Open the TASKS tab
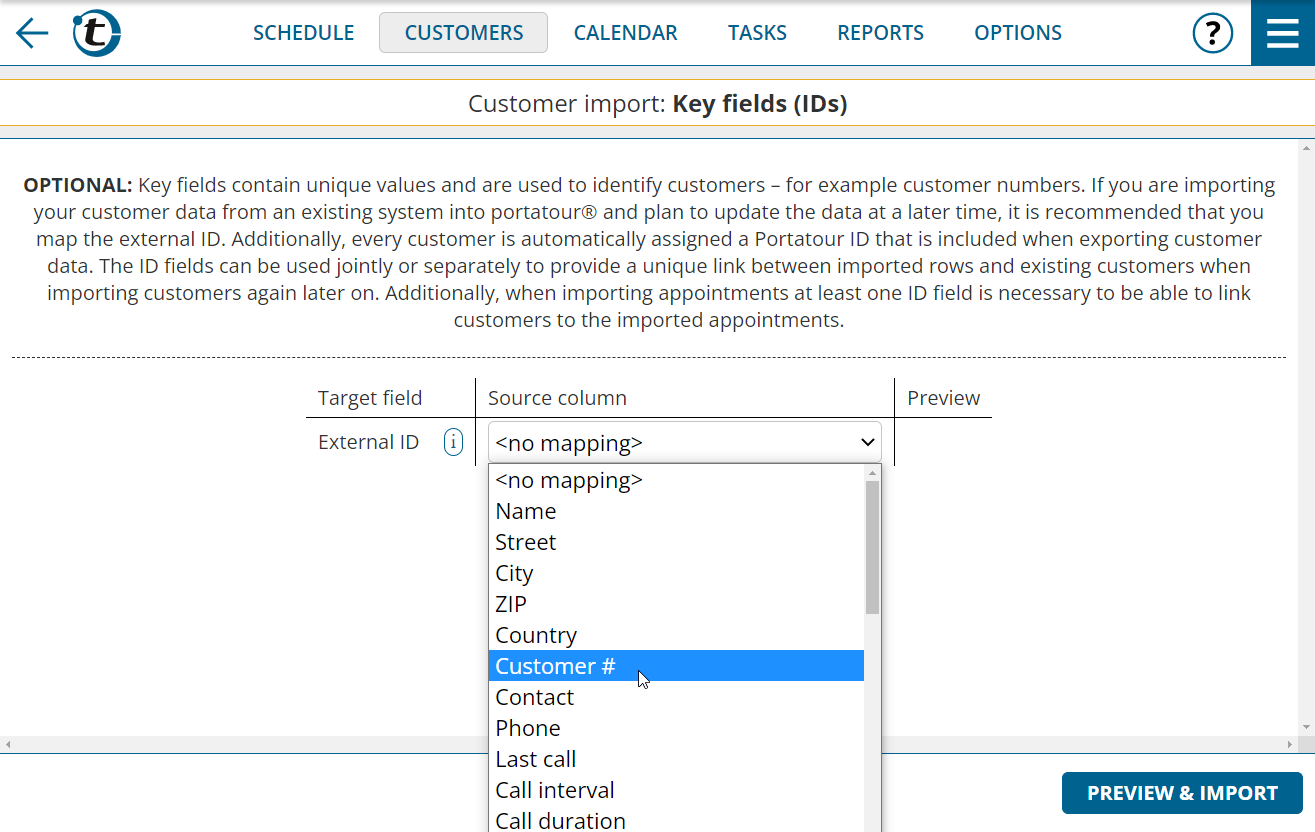The height and width of the screenshot is (832, 1315). (x=757, y=32)
